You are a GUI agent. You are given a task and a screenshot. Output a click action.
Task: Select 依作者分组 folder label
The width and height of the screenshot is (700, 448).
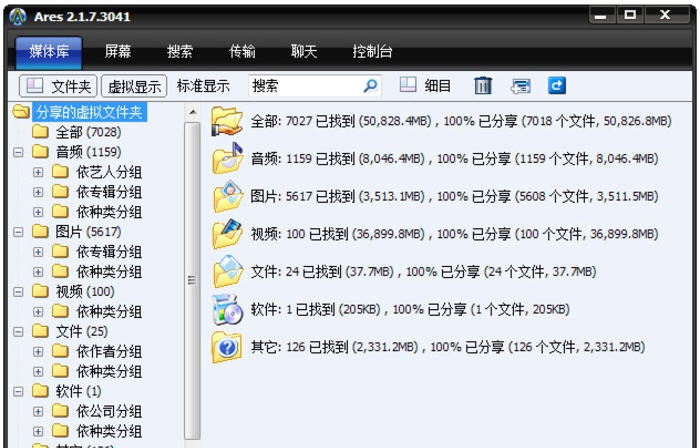pyautogui.click(x=109, y=352)
